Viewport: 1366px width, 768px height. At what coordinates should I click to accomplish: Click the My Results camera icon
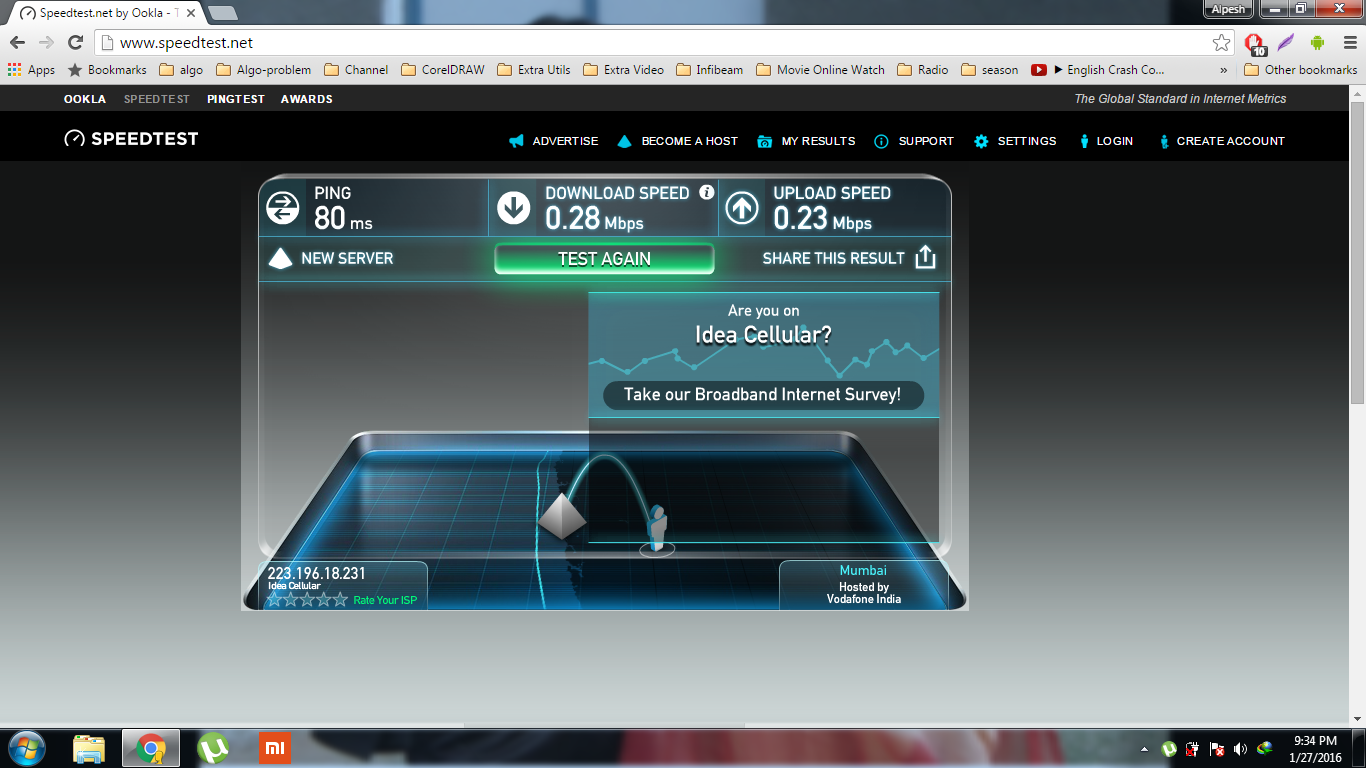(x=765, y=141)
